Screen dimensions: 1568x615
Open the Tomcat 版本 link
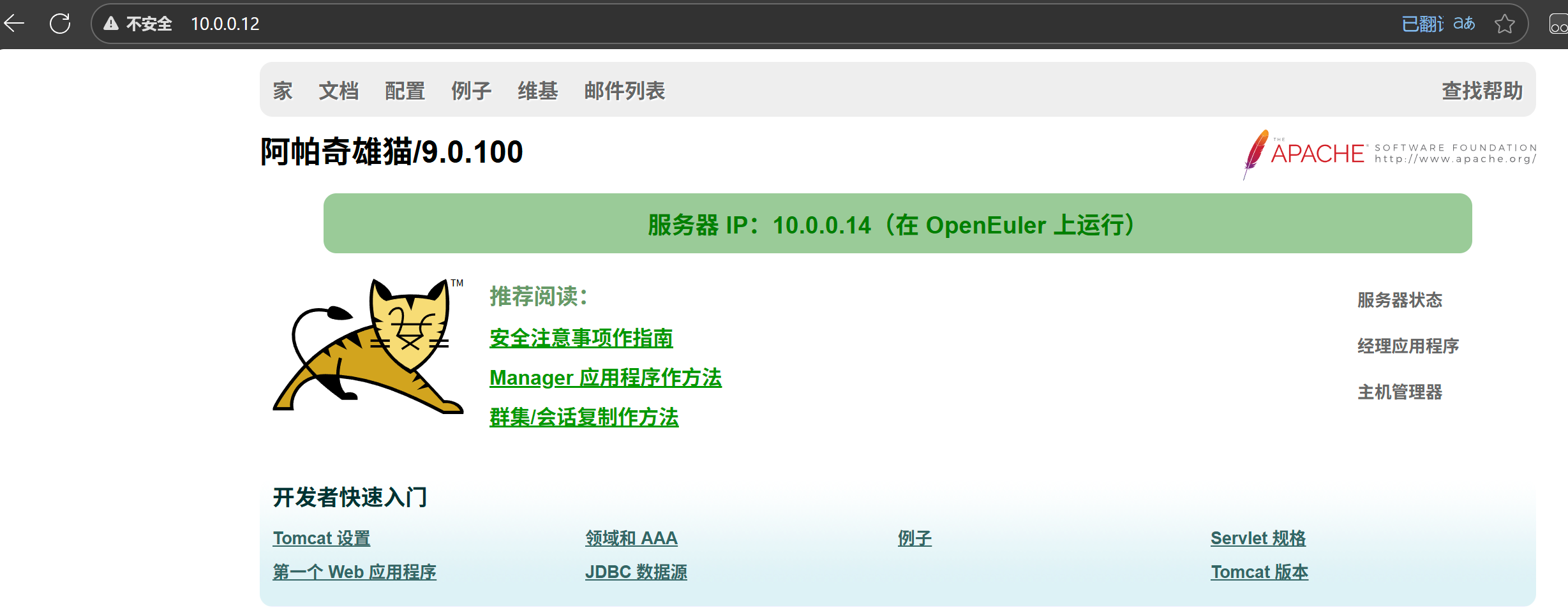tap(1259, 572)
